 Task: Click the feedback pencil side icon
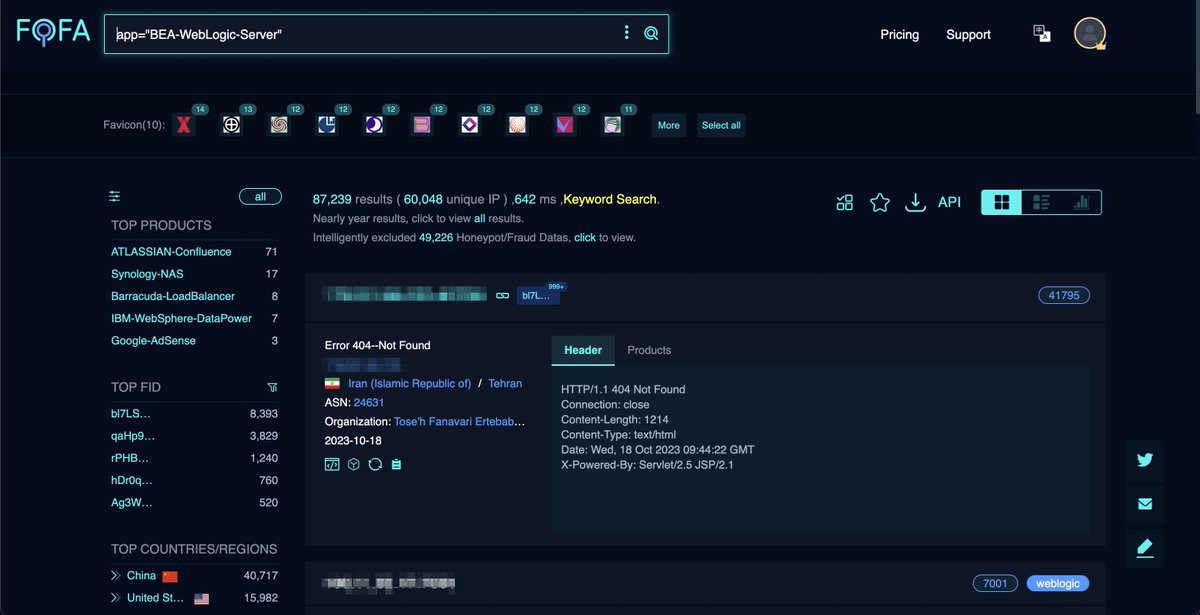1145,547
